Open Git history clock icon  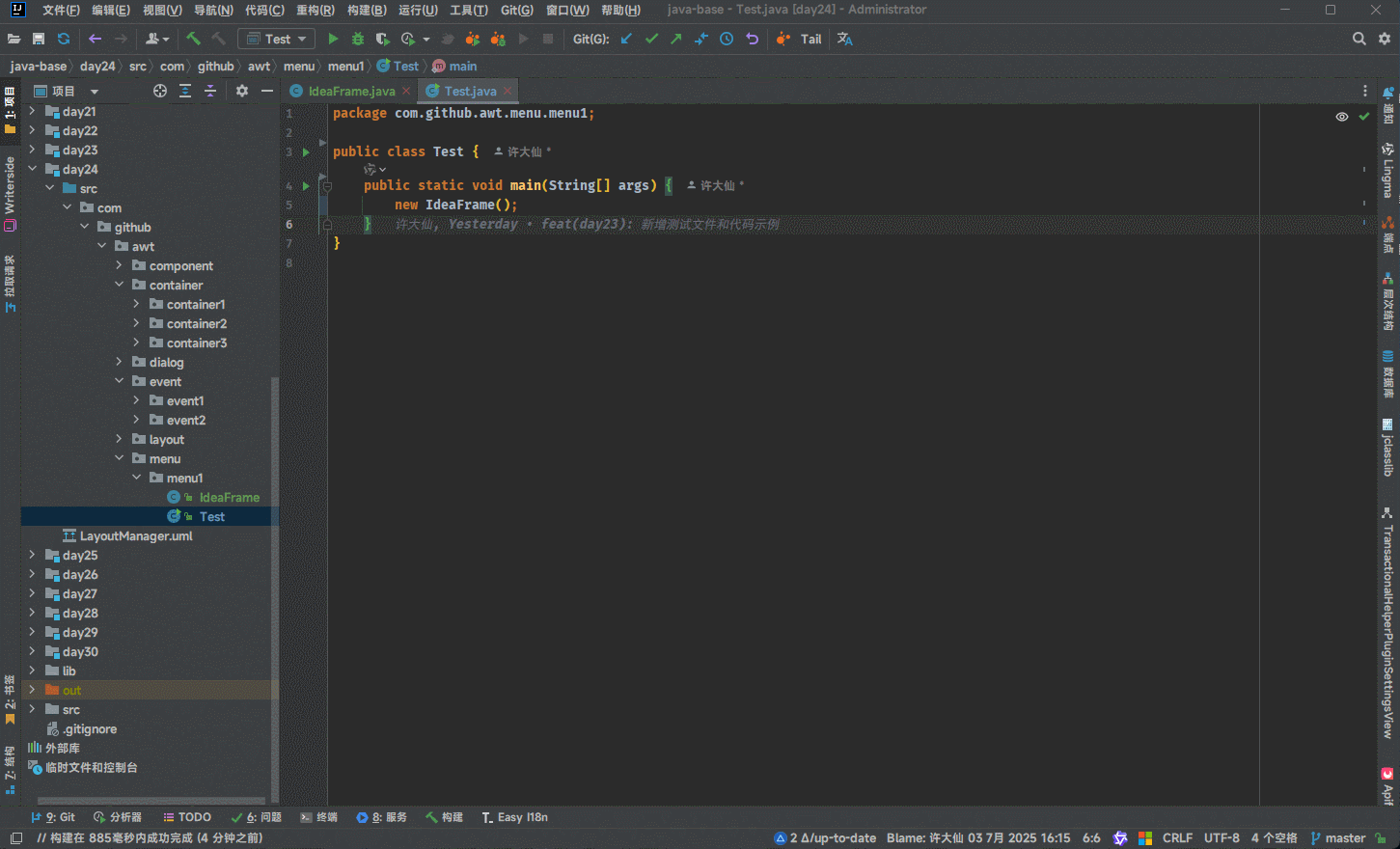727,39
